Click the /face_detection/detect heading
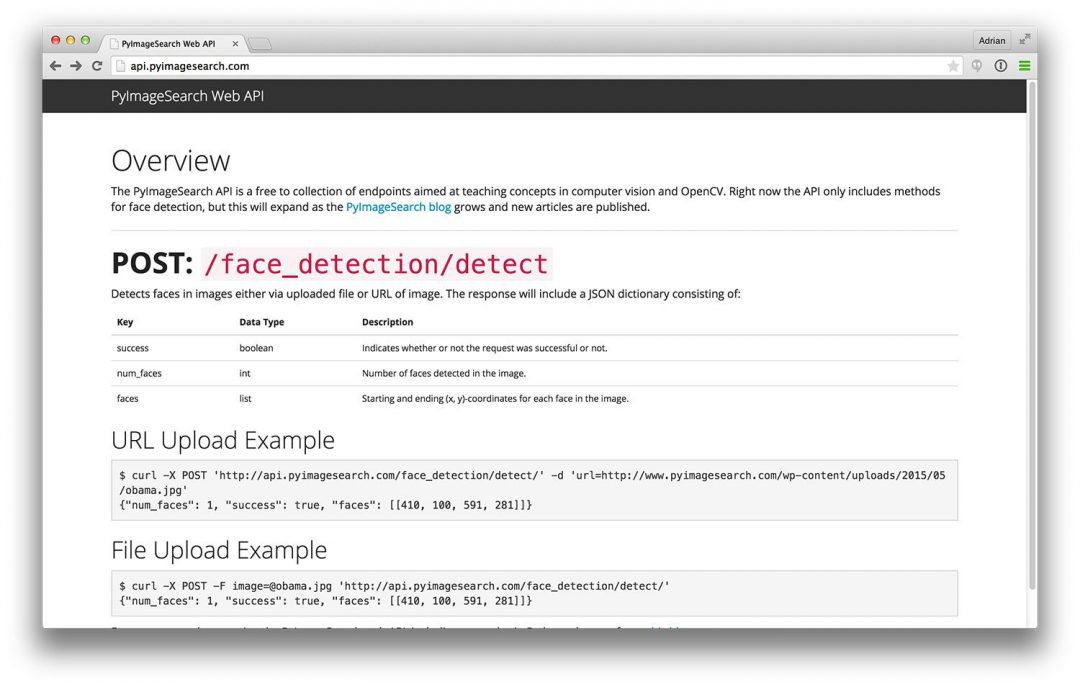The width and height of the screenshot is (1080, 687). tap(377, 263)
